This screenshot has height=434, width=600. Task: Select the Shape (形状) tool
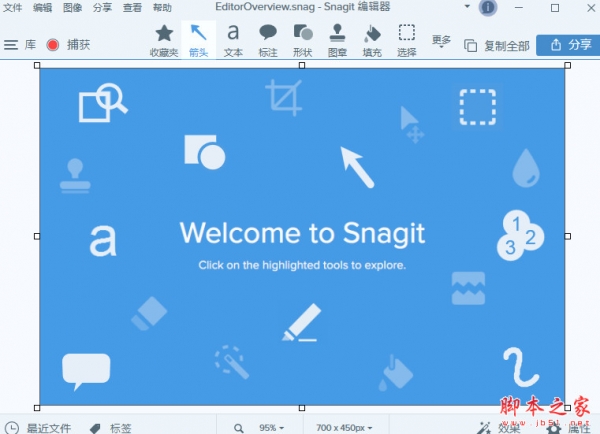pyautogui.click(x=303, y=40)
